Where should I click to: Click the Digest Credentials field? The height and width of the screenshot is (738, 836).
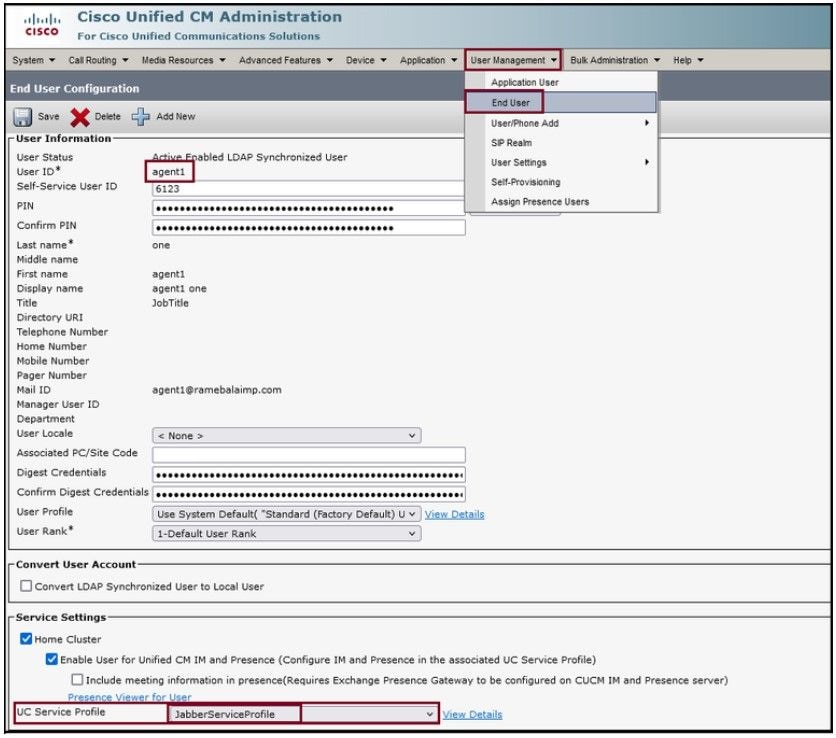point(308,475)
